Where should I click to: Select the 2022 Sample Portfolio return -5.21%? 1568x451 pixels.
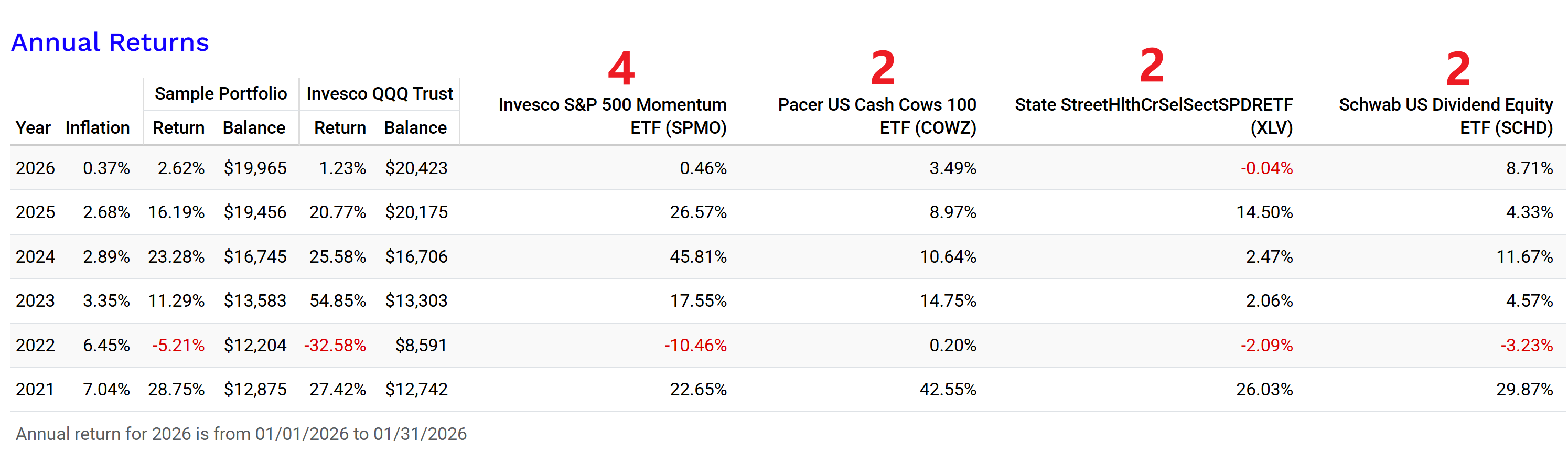[x=178, y=345]
